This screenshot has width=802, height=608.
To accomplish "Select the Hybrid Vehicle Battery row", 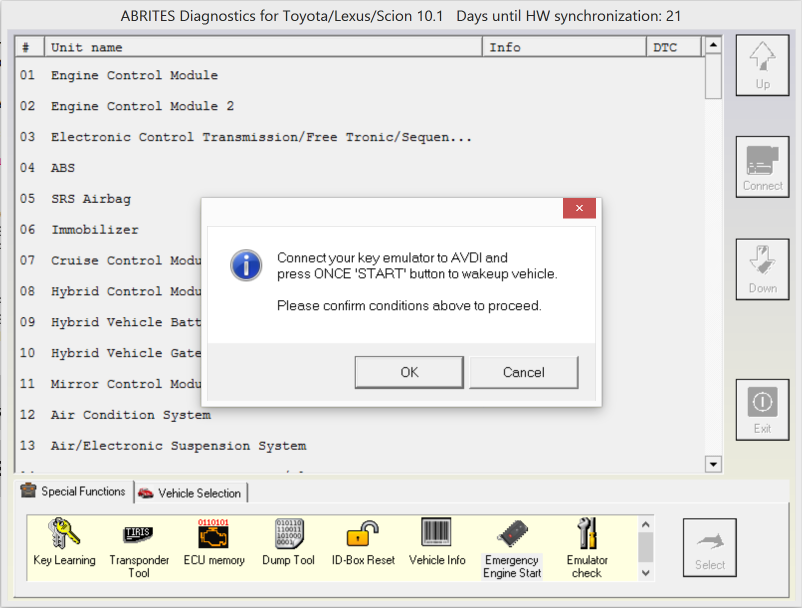I will [109, 322].
